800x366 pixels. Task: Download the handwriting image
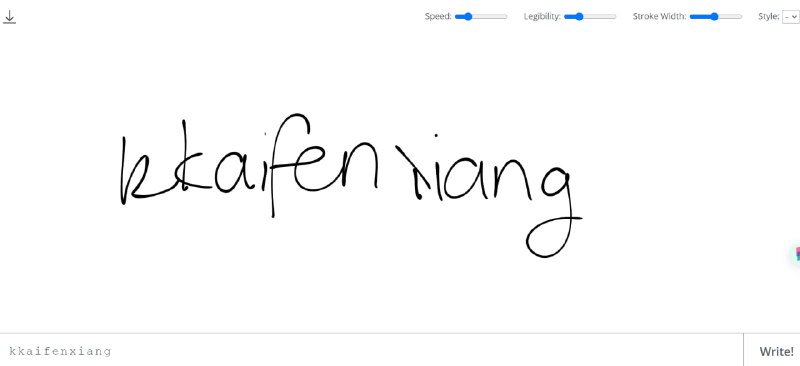pyautogui.click(x=9, y=17)
